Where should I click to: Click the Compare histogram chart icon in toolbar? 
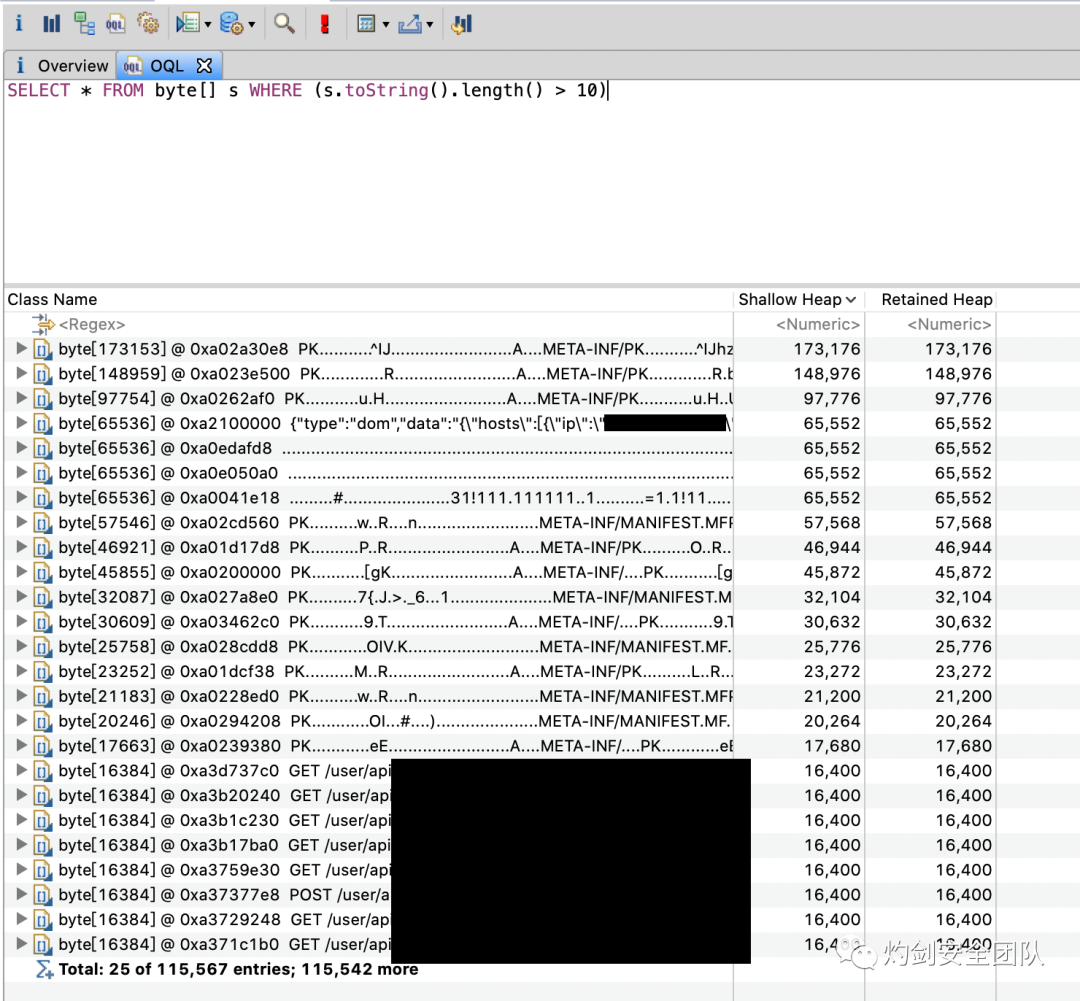461,24
